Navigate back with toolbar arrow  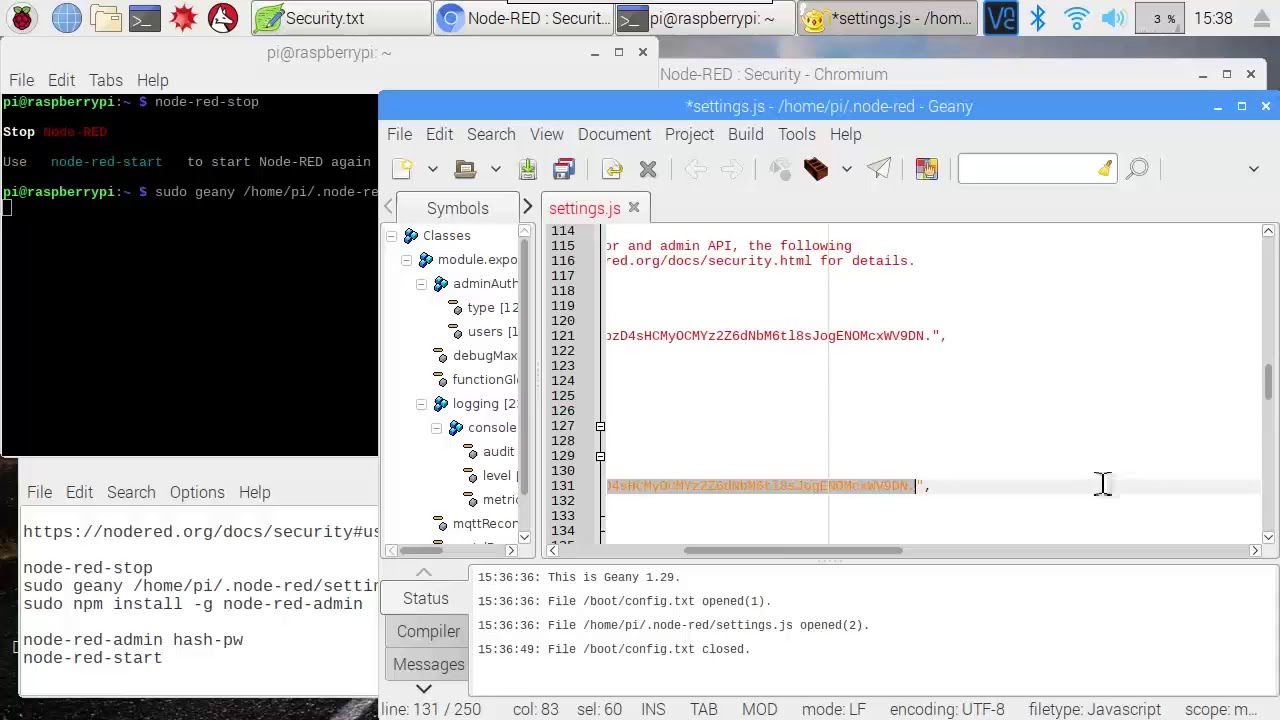tap(696, 169)
